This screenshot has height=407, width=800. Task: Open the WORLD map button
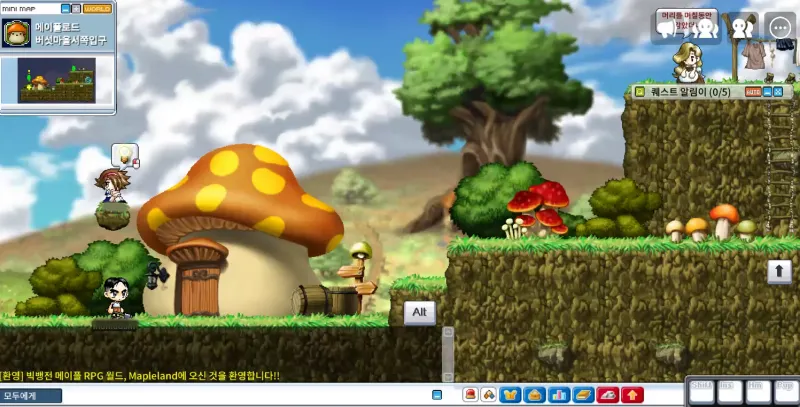coord(97,9)
